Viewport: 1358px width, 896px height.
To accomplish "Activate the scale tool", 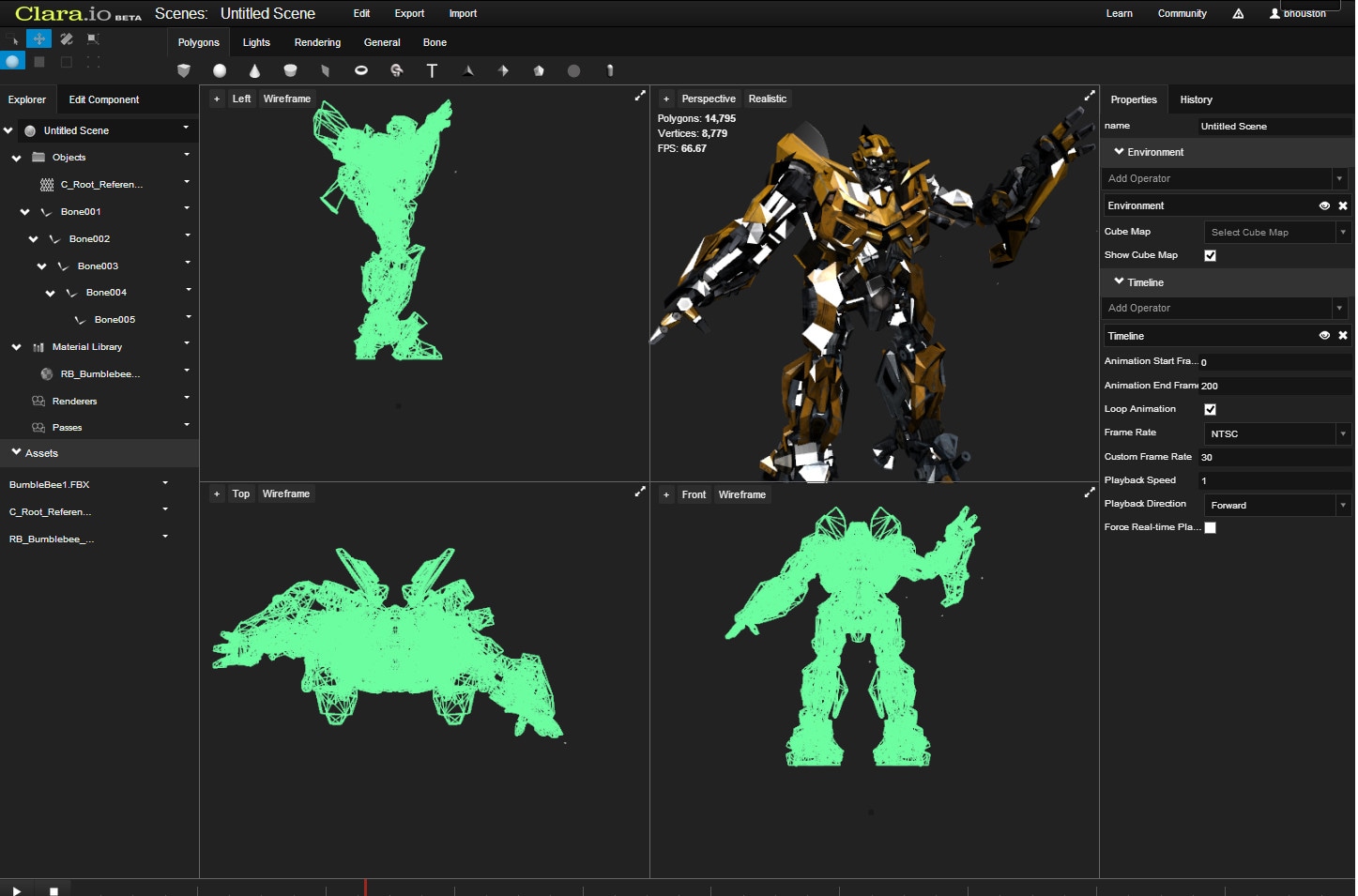I will [93, 38].
